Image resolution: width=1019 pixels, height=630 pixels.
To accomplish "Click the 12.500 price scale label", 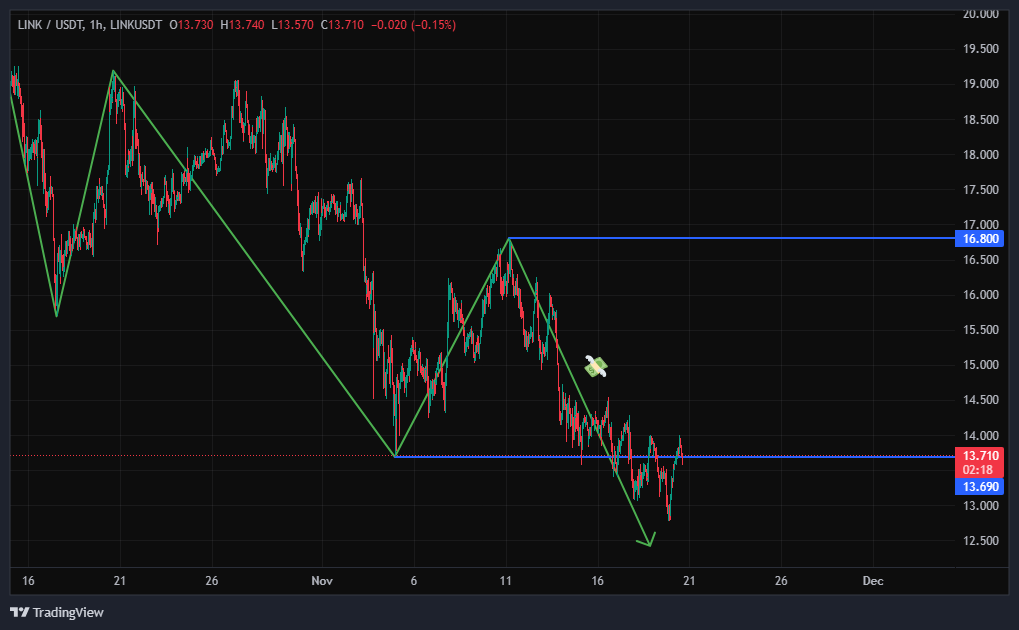I will [979, 541].
